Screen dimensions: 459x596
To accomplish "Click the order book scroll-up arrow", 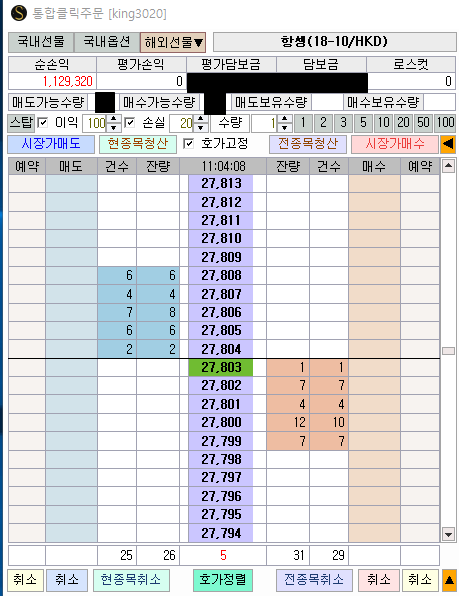I will [x=448, y=166].
